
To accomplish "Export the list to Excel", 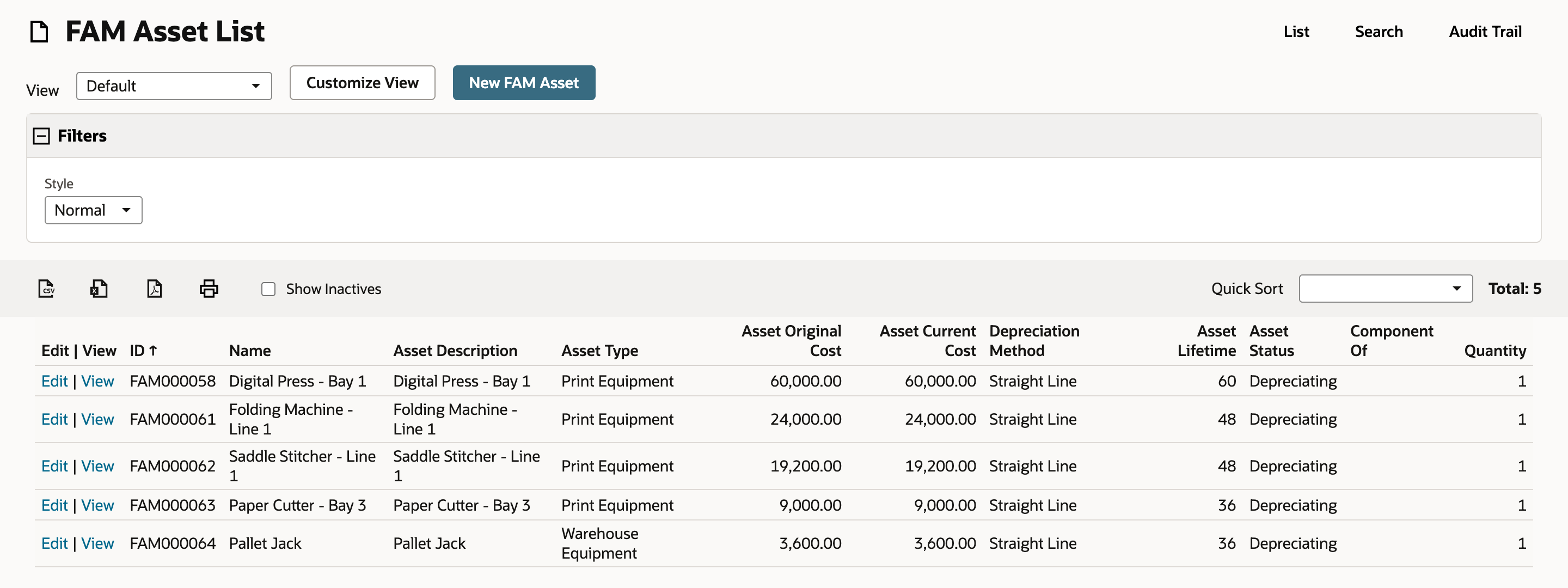I will coord(99,289).
